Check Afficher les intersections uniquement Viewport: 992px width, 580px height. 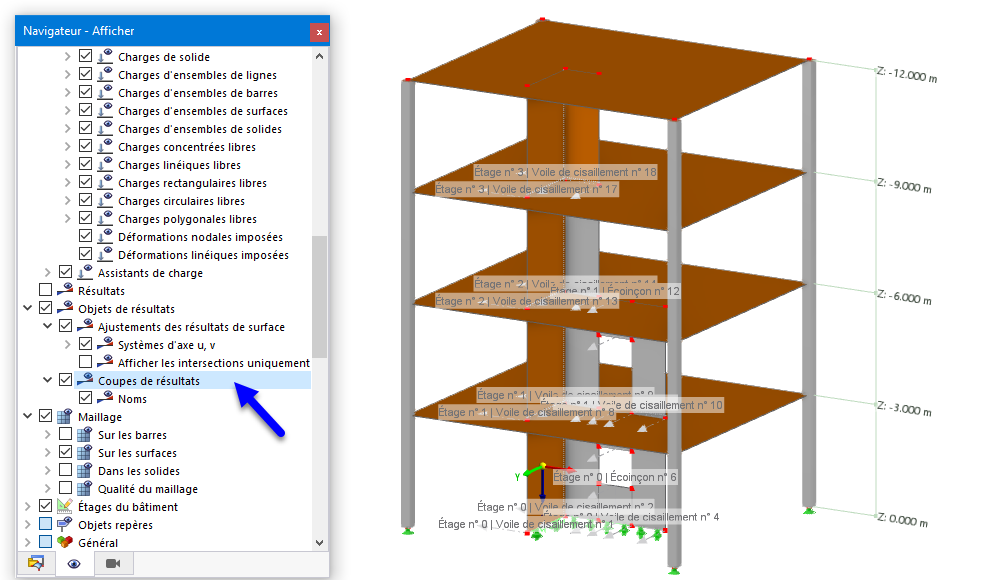click(x=85, y=362)
